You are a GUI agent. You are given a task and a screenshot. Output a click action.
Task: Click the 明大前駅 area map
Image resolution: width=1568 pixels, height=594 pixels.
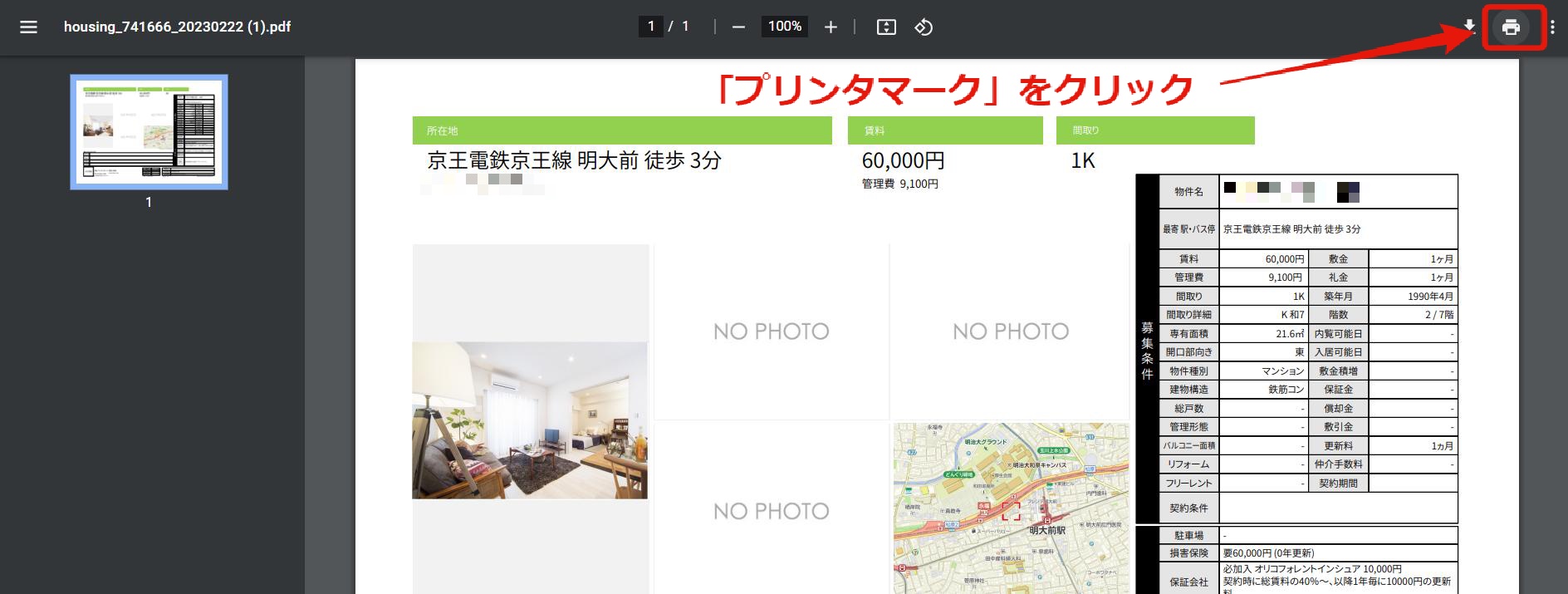tap(1011, 508)
